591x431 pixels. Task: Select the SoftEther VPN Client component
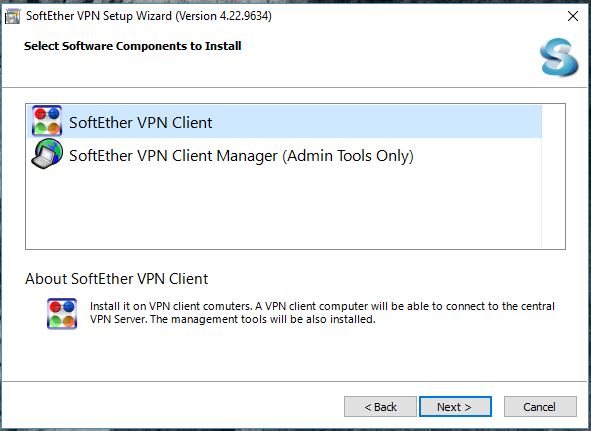pyautogui.click(x=285, y=121)
